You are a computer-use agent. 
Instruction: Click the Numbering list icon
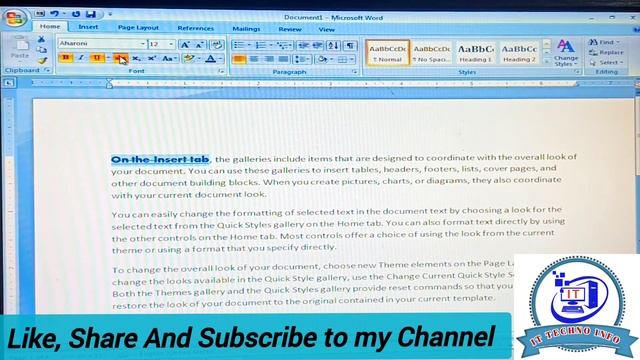tap(262, 45)
